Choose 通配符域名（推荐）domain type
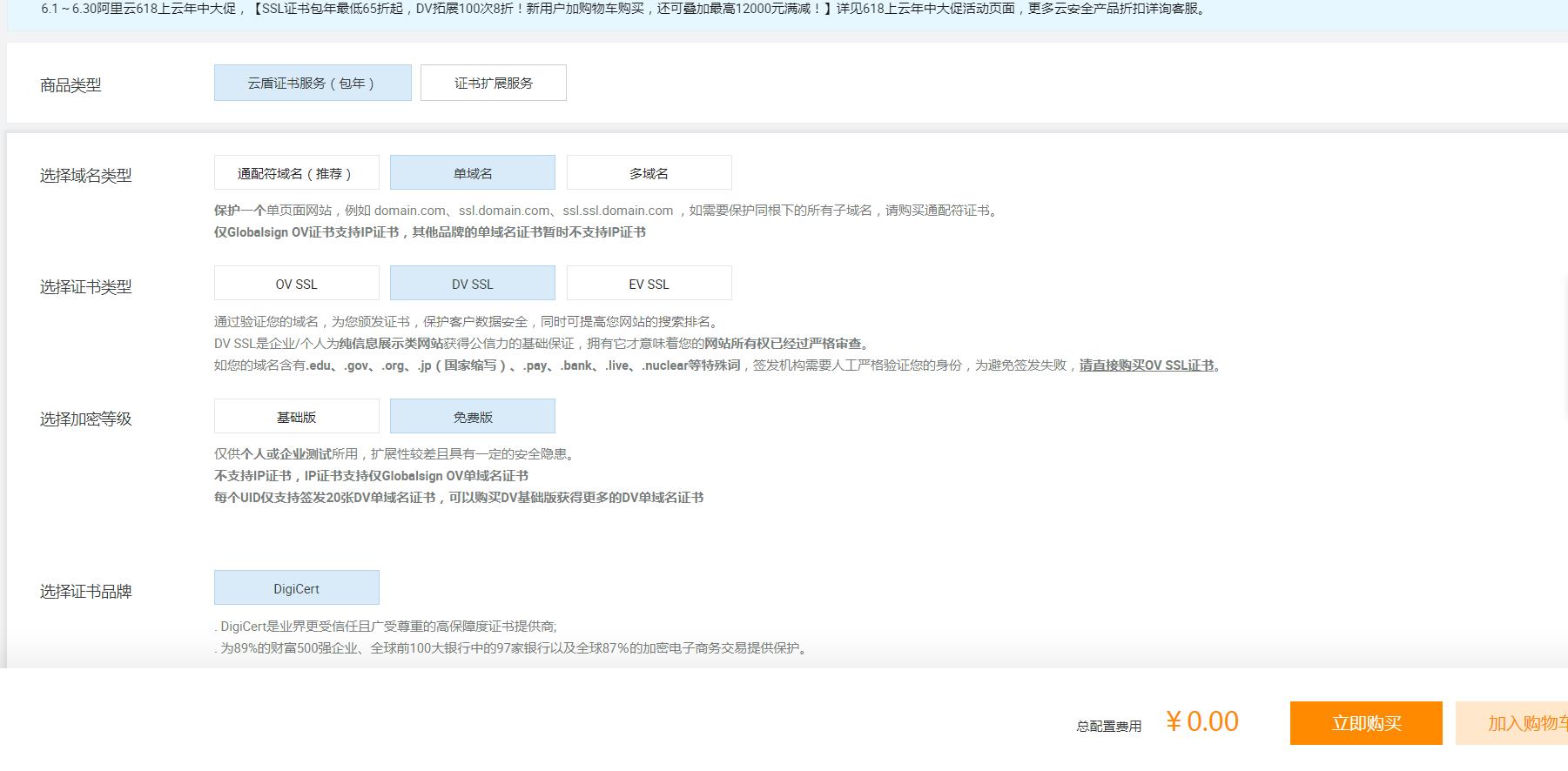Viewport: 1568px width, 771px height. point(296,173)
